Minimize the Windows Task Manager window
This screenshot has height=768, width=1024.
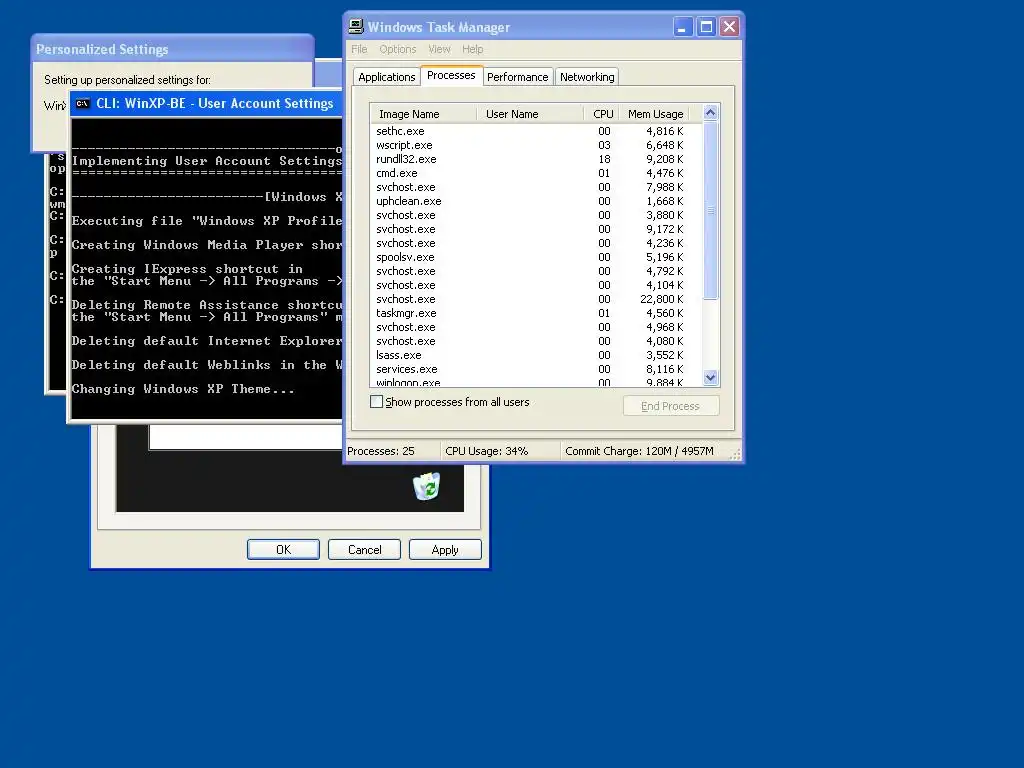(x=682, y=27)
